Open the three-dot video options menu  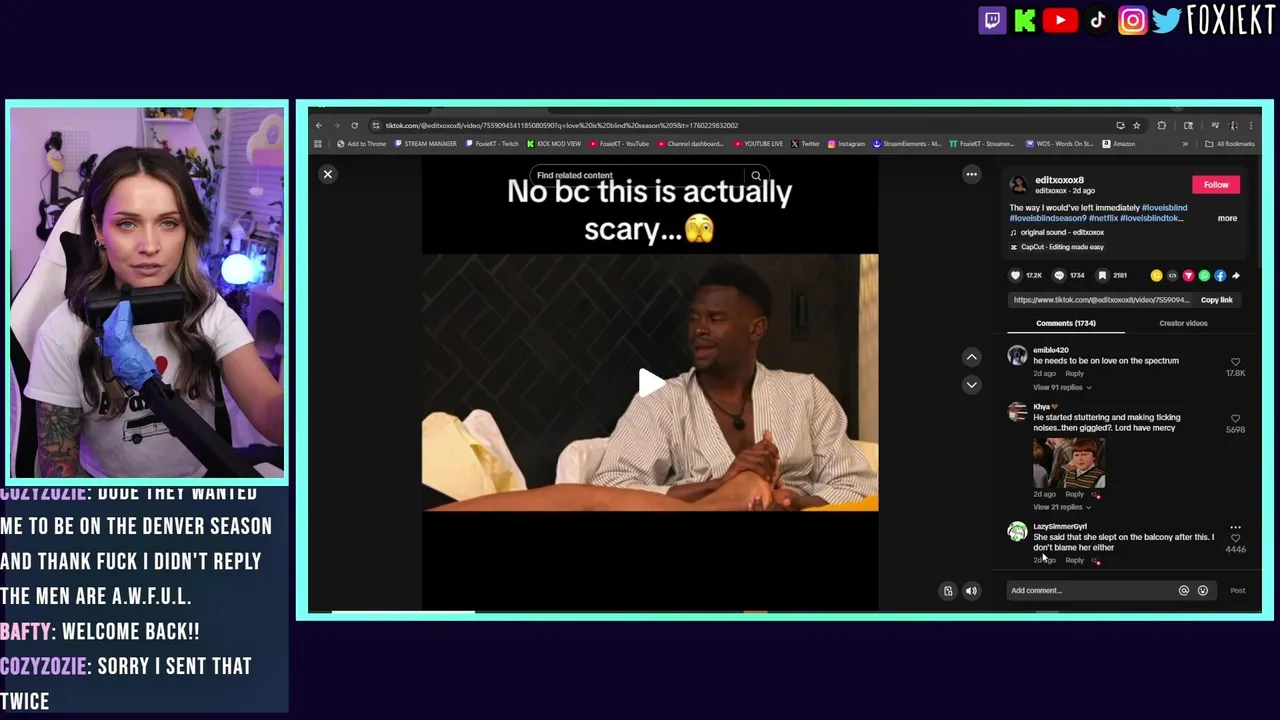click(971, 174)
